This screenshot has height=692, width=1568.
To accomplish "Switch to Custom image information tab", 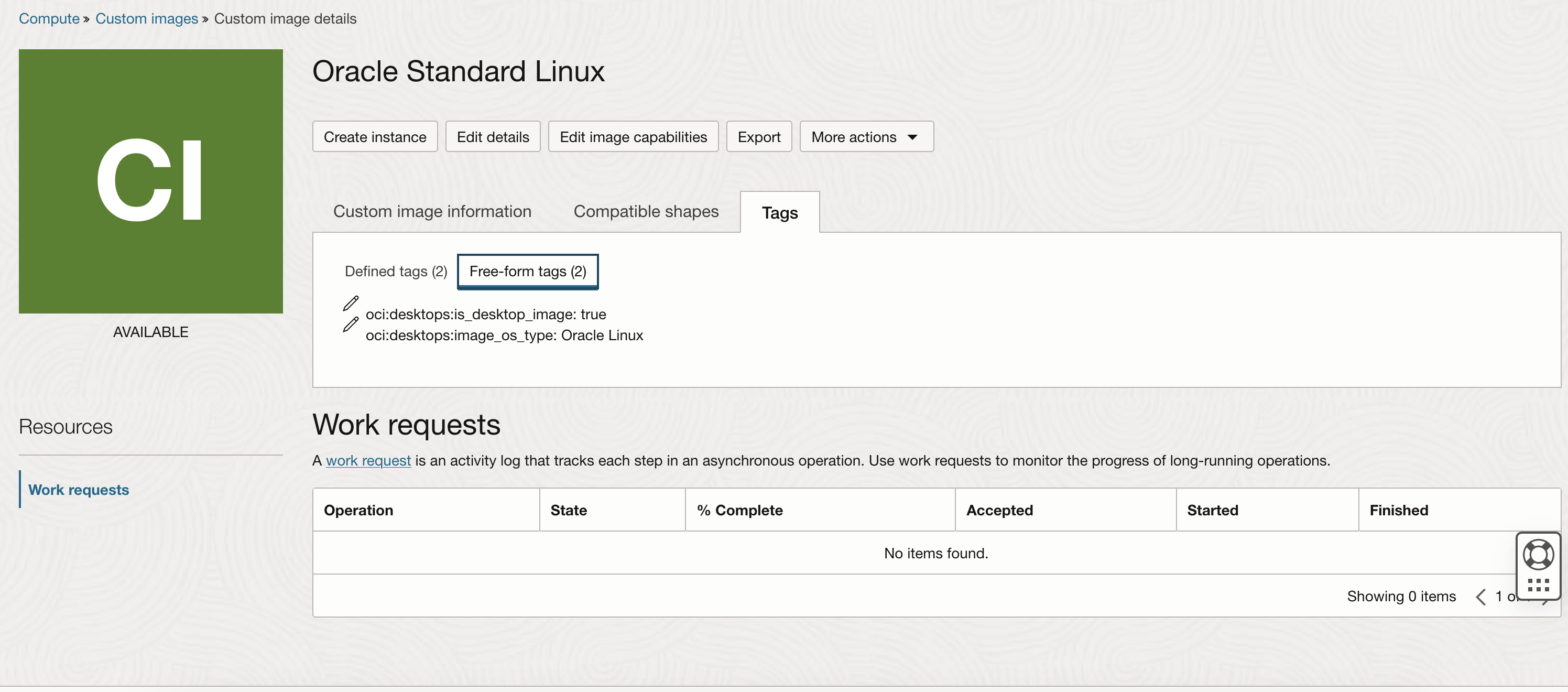I will (x=432, y=211).
